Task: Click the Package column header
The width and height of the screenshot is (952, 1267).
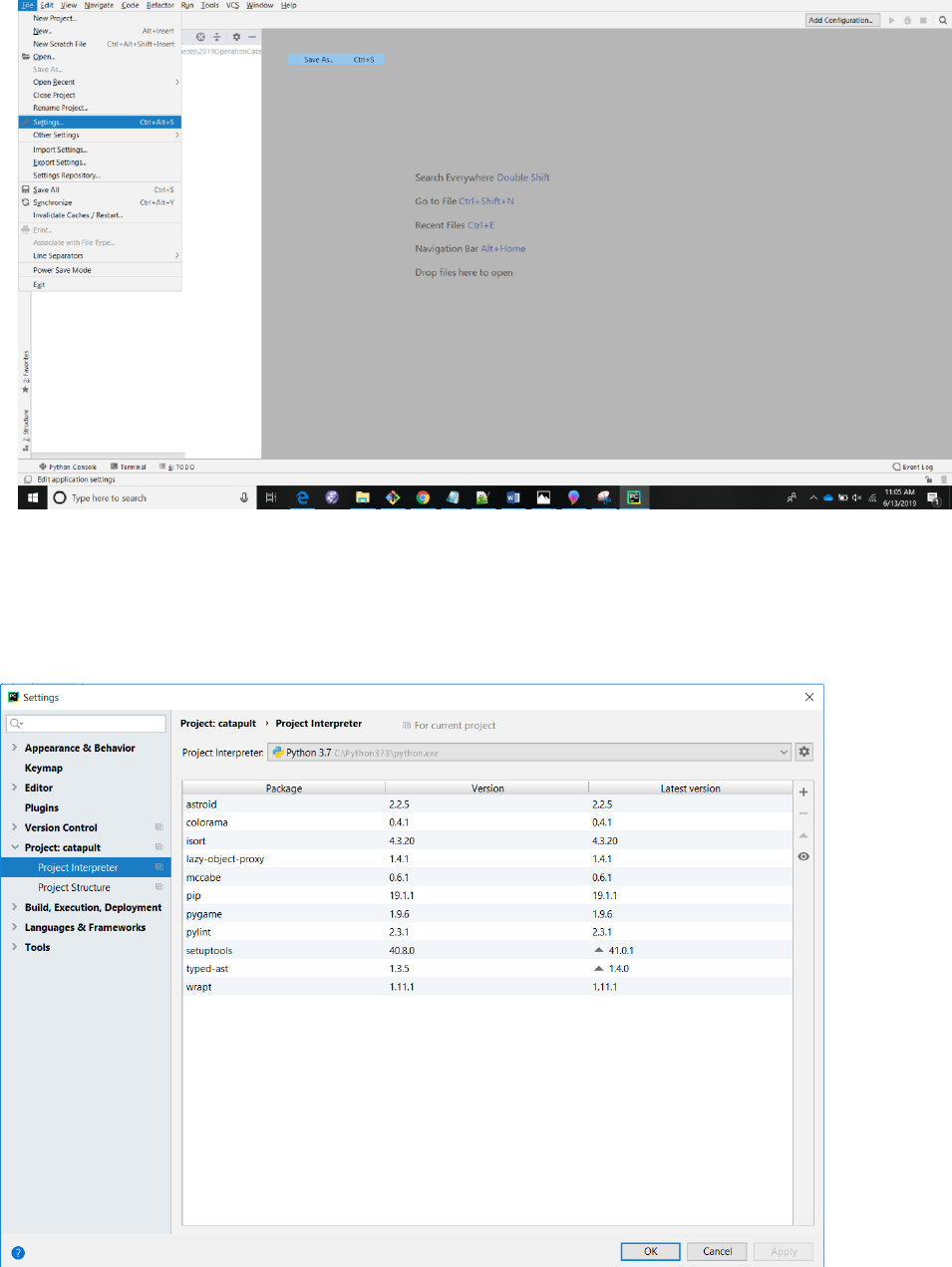Action: (x=284, y=788)
